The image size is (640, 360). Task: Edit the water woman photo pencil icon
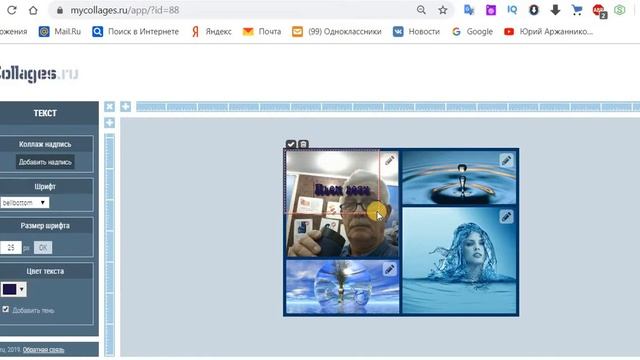tap(506, 216)
